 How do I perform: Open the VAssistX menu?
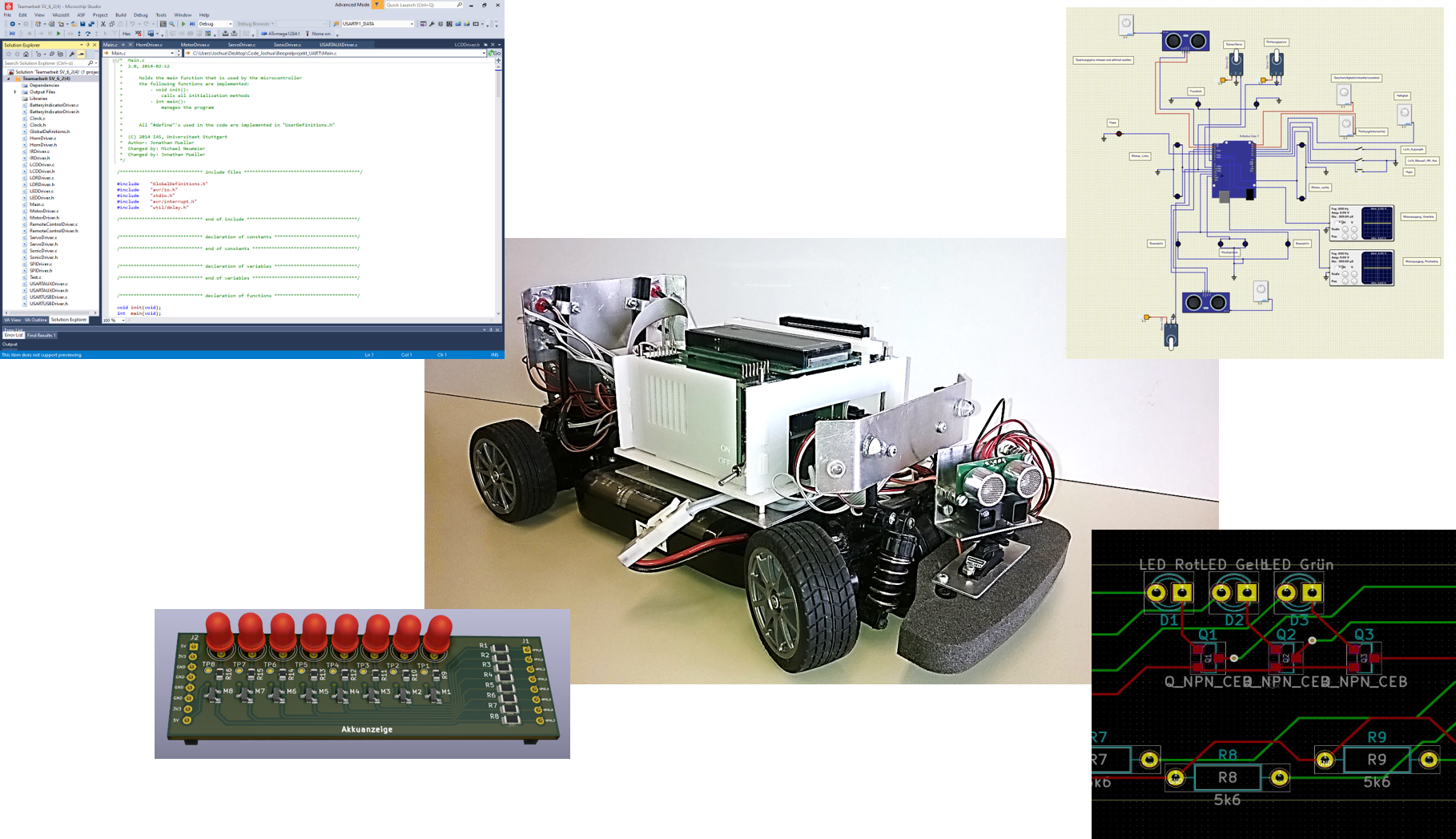tap(61, 14)
